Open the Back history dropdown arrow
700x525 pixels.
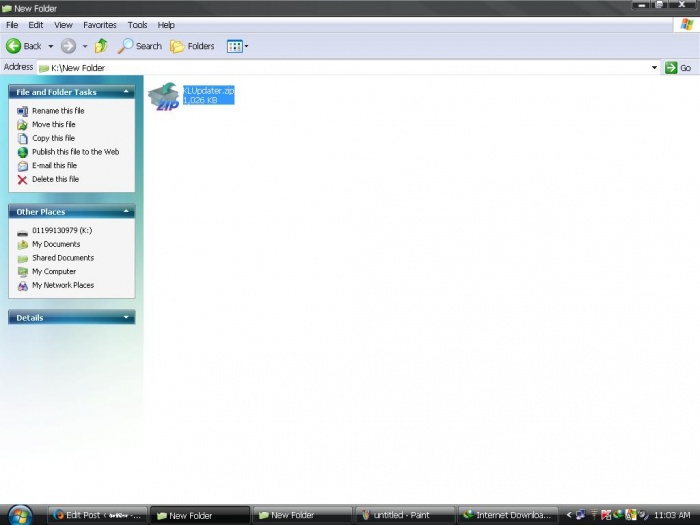(50, 46)
